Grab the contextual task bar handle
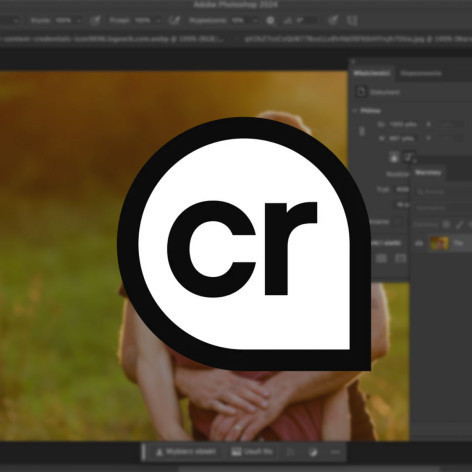472x472 pixels. pos(144,452)
